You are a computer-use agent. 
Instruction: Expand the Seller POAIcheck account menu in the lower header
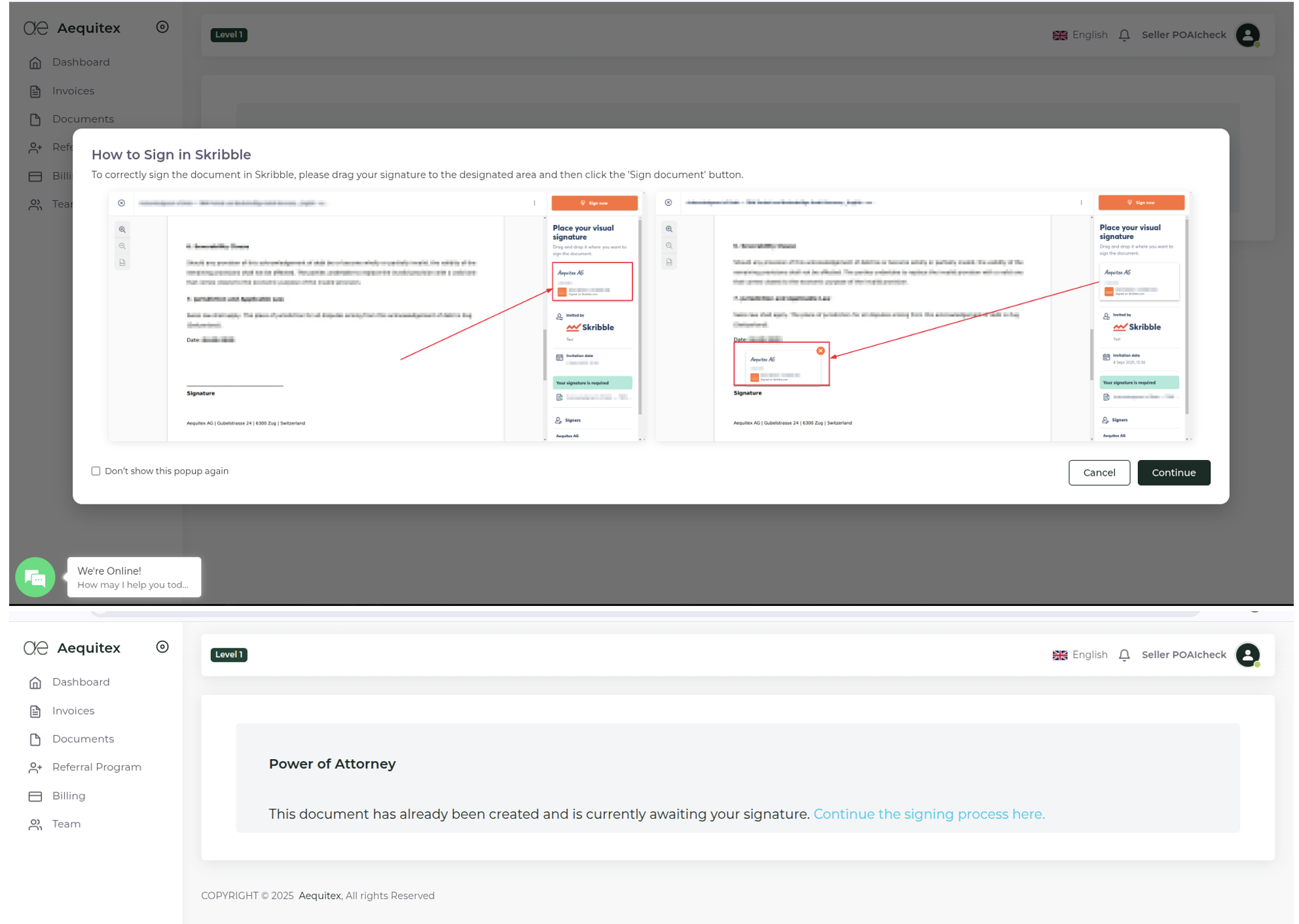click(x=1183, y=655)
